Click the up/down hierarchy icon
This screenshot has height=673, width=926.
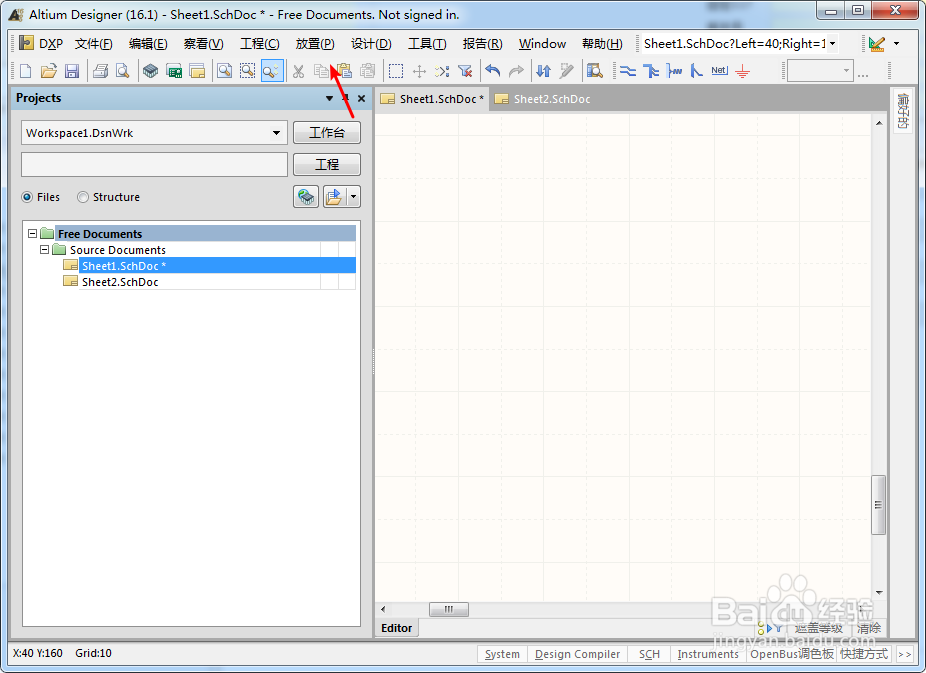pyautogui.click(x=543, y=71)
